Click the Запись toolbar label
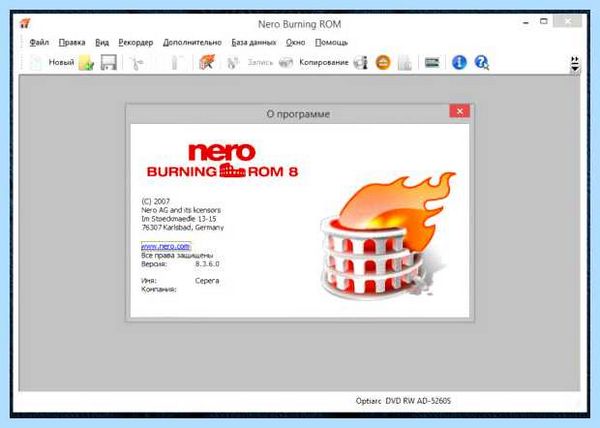Image resolution: width=600 pixels, height=428 pixels. [260, 62]
